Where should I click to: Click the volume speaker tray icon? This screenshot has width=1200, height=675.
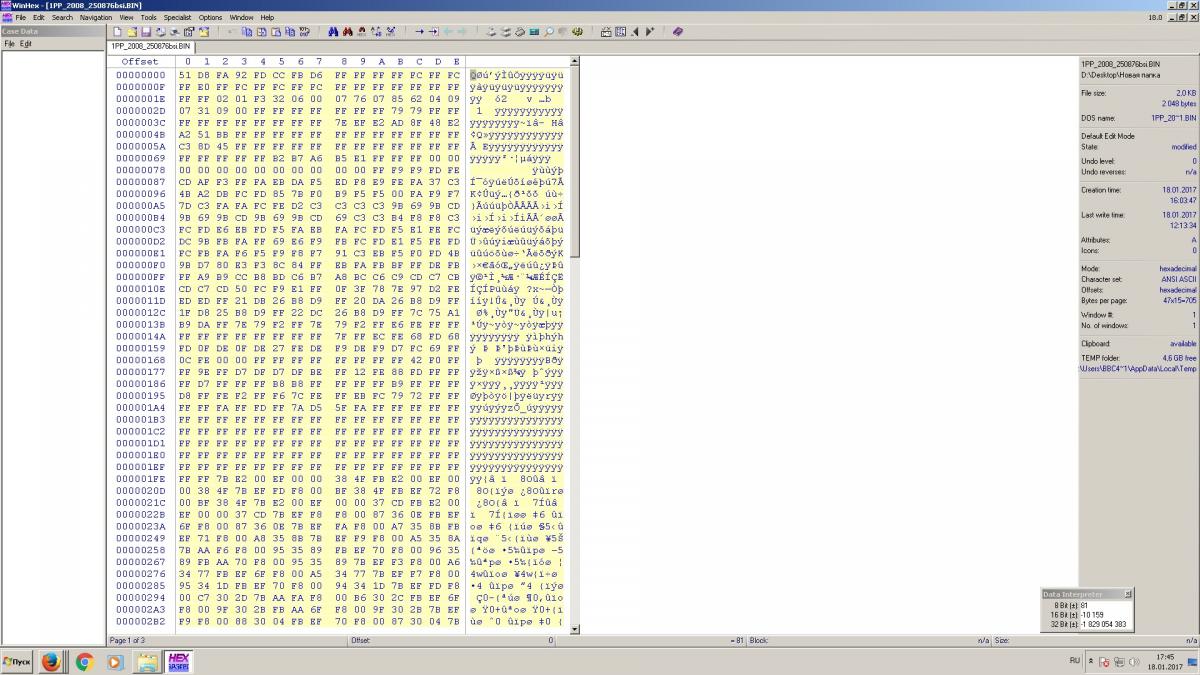click(1135, 661)
